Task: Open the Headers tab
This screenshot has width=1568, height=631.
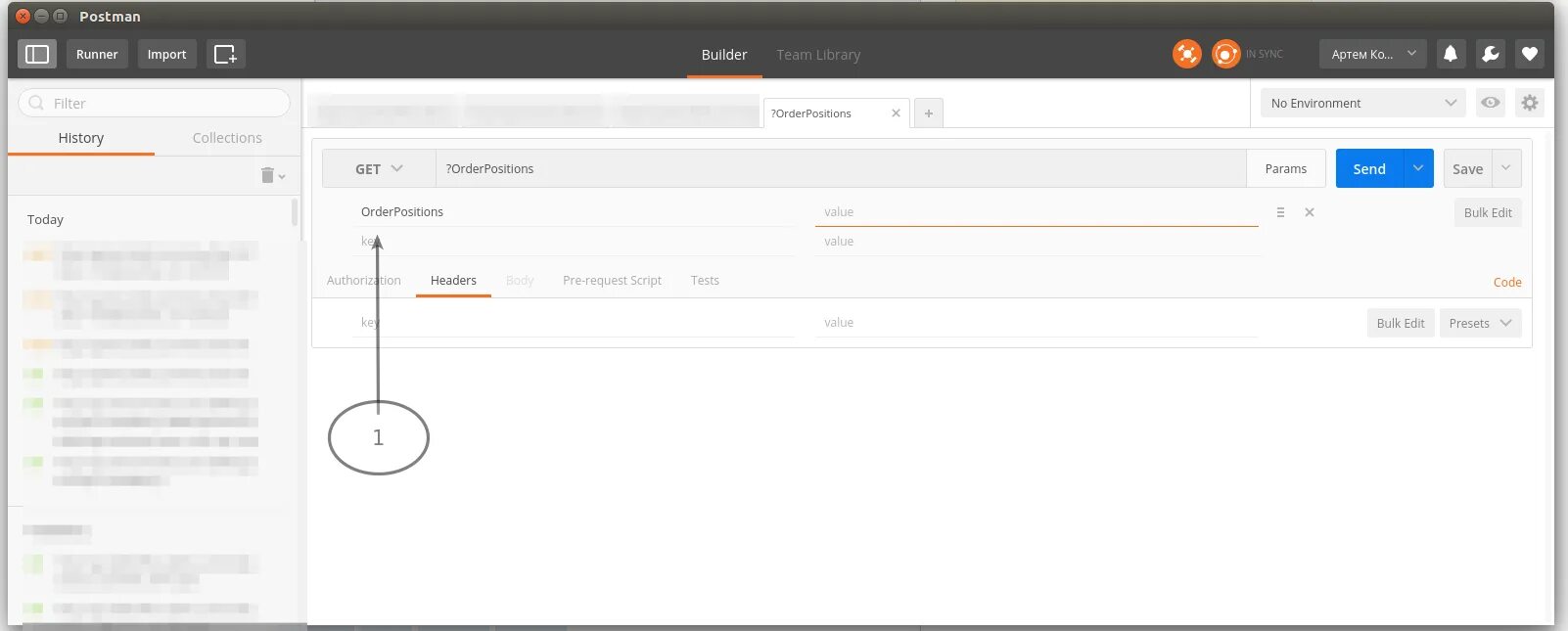Action: point(453,280)
